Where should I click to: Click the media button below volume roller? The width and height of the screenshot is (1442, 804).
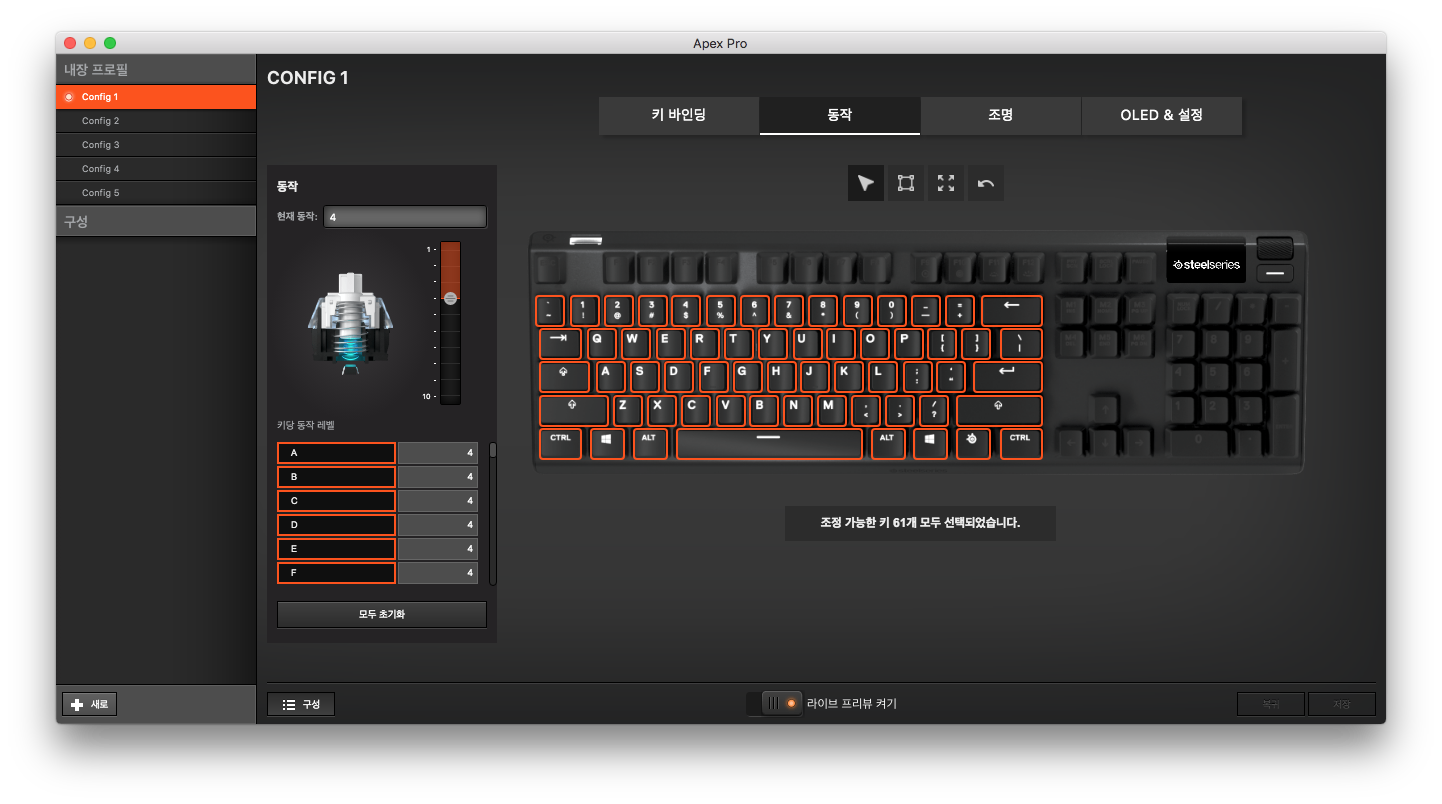pos(1275,274)
